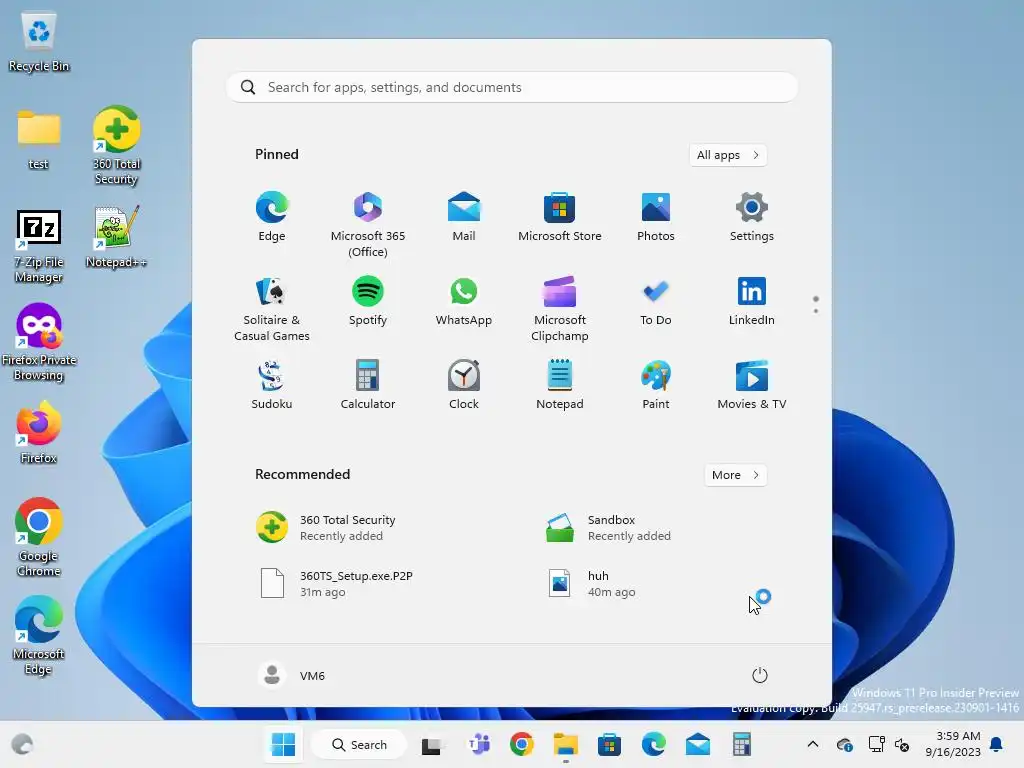Select Google Chrome desktop shortcut

pyautogui.click(x=39, y=537)
